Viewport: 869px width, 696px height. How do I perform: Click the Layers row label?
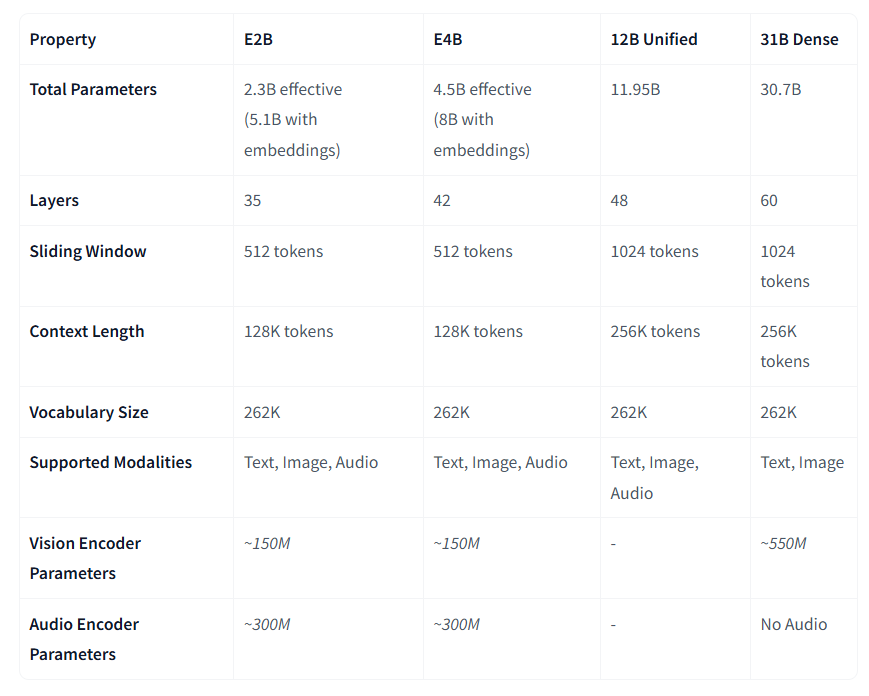(x=54, y=201)
